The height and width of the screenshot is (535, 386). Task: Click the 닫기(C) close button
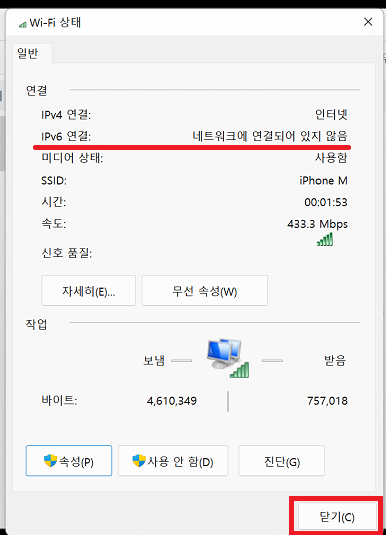click(x=337, y=517)
